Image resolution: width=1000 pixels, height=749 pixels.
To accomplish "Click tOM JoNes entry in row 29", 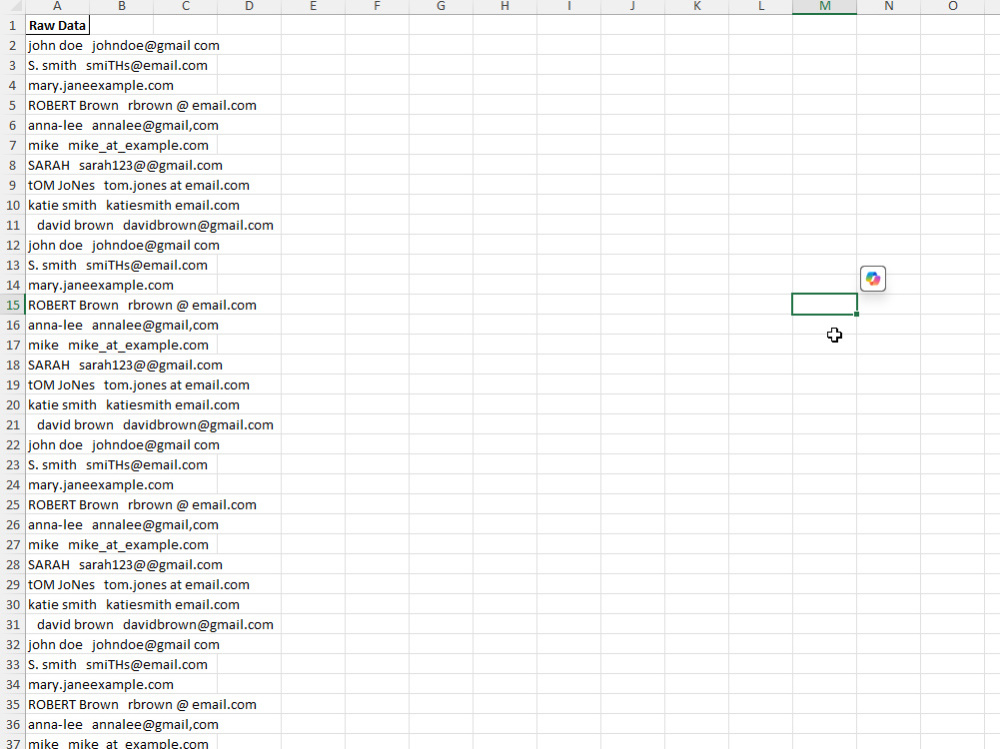I will [x=138, y=585].
